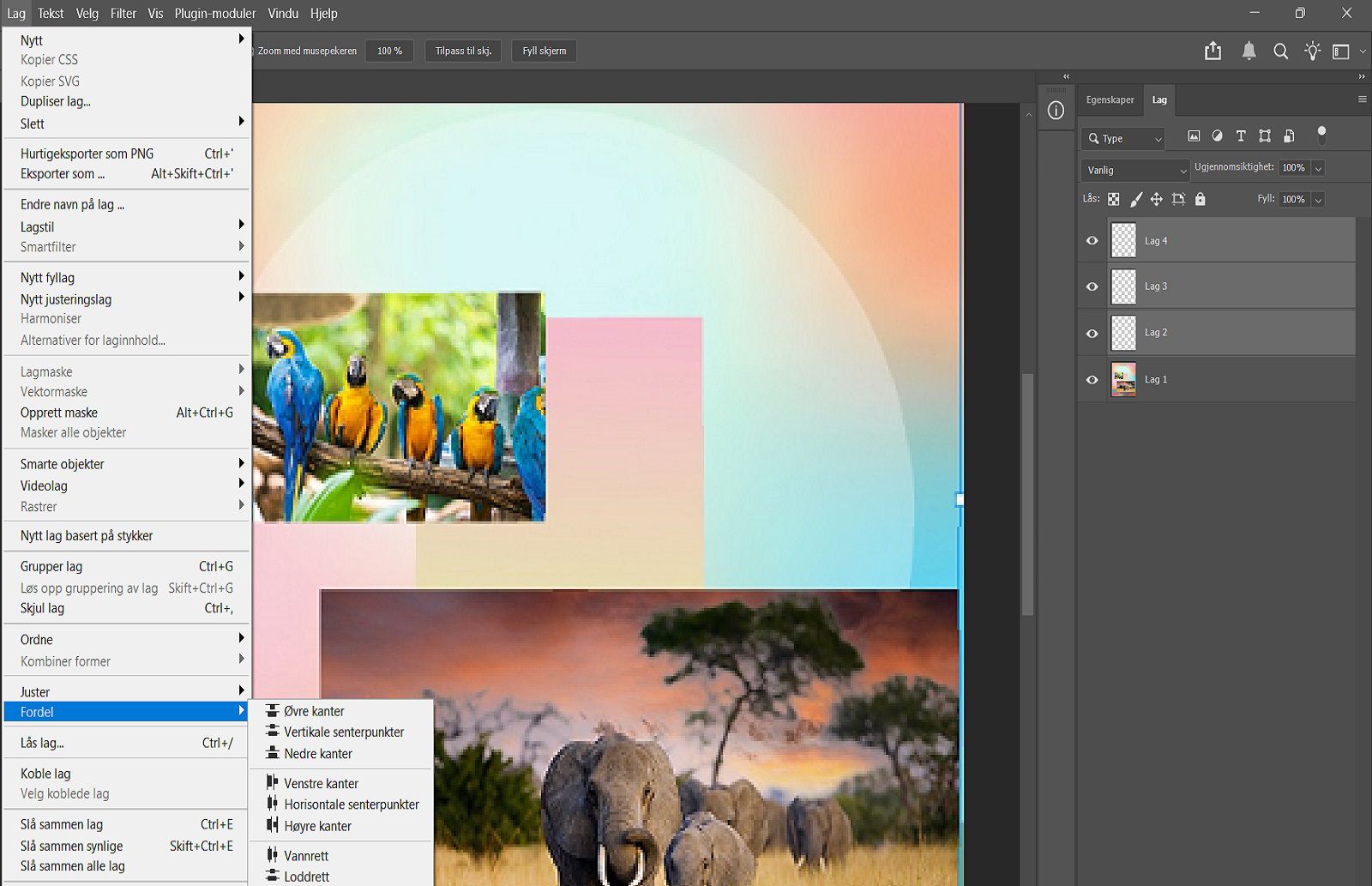Click the icon beside Nedre kanter
The image size is (1372, 886).
272,753
